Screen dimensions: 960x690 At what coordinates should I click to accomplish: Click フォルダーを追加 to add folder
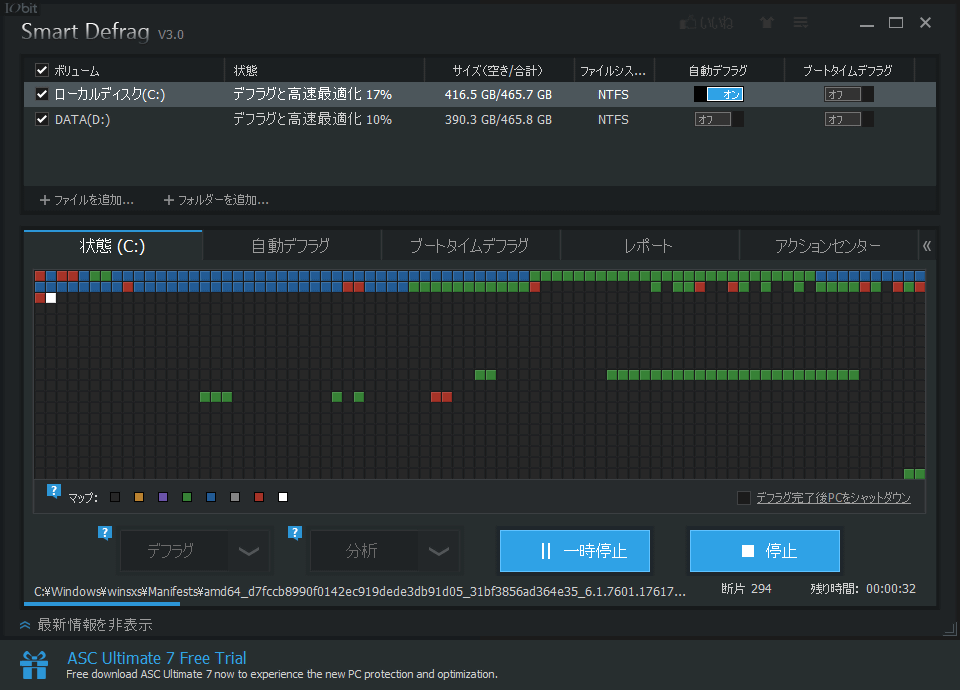[x=223, y=200]
